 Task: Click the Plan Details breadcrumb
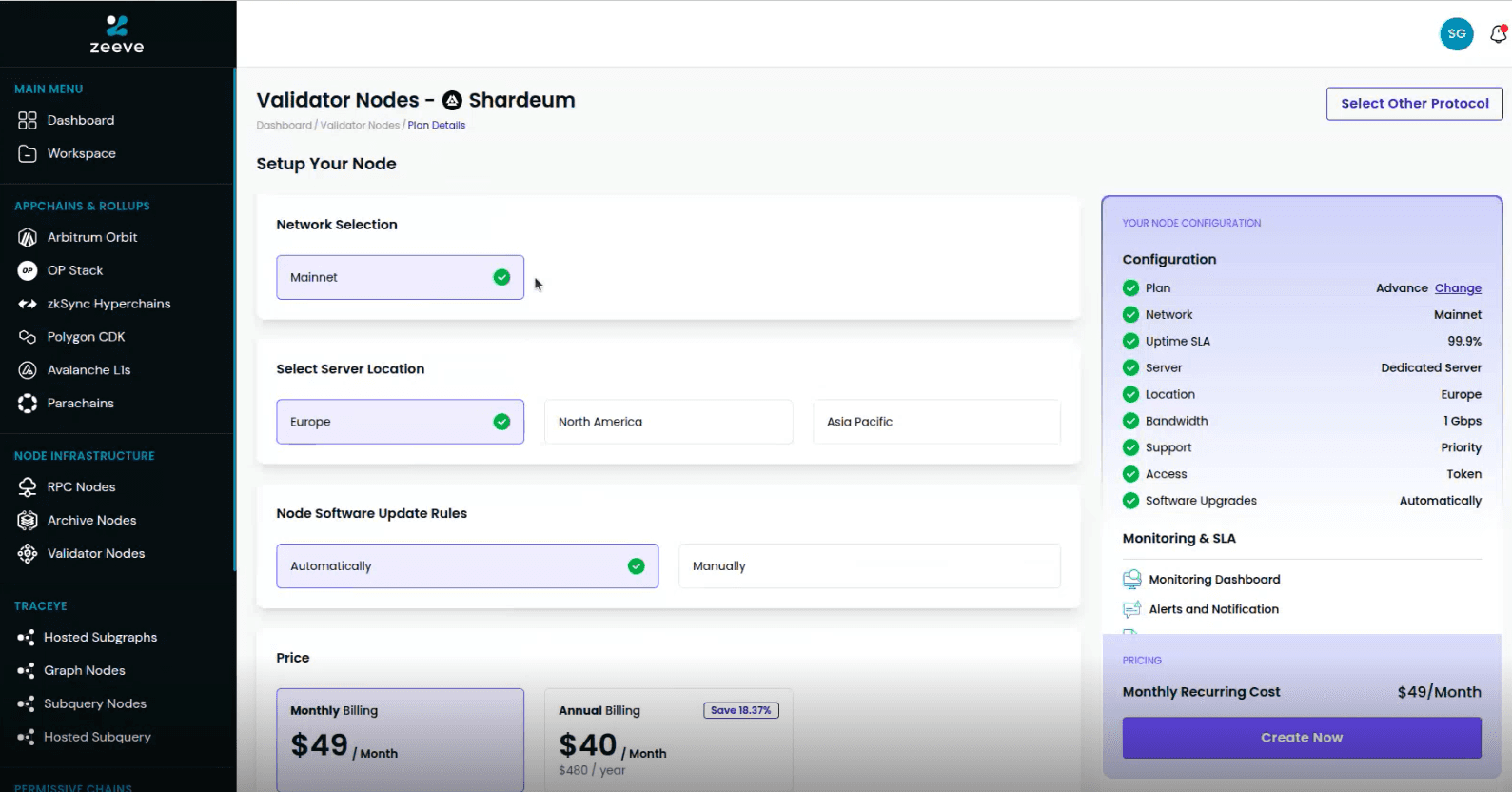[437, 126]
